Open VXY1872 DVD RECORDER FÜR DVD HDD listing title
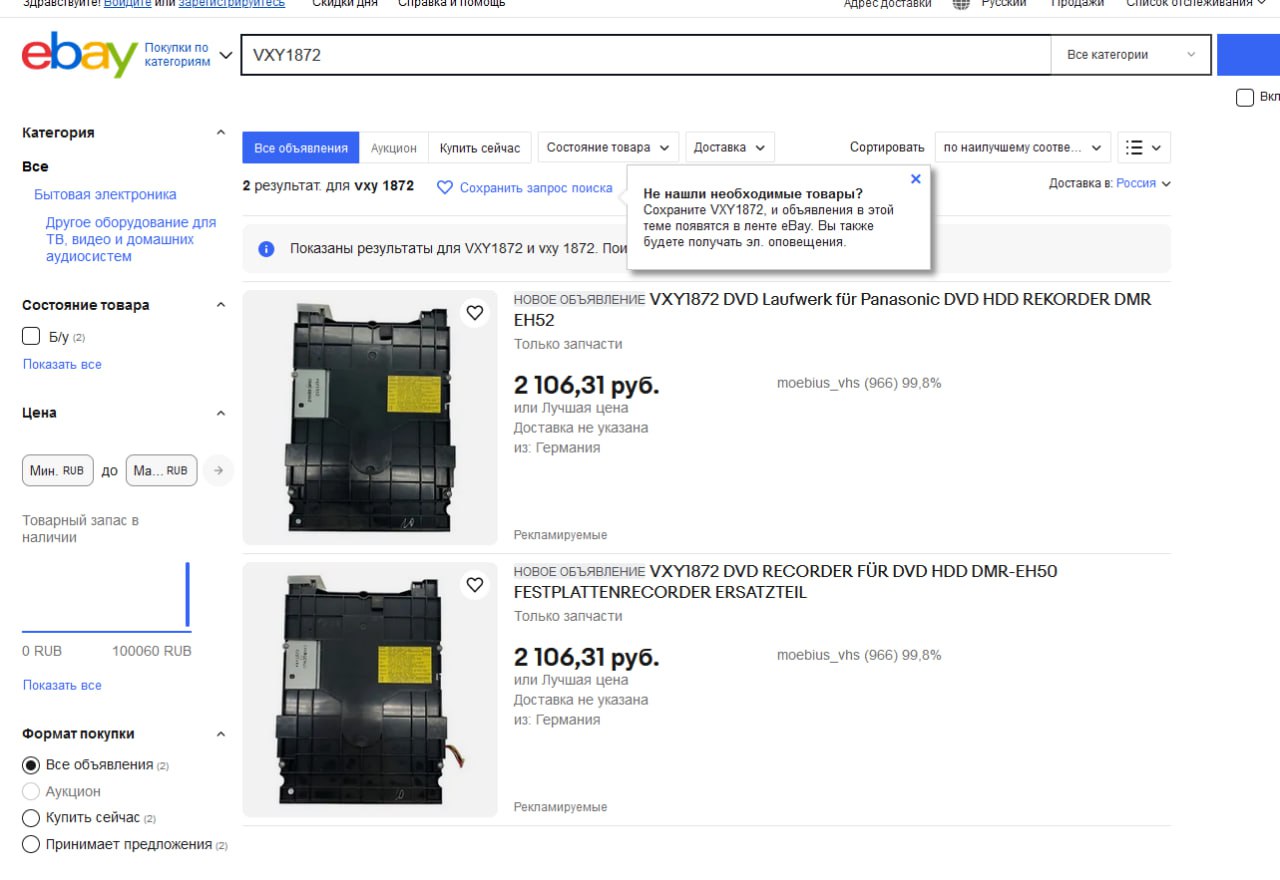Viewport: 1280px width, 880px height. 785,581
